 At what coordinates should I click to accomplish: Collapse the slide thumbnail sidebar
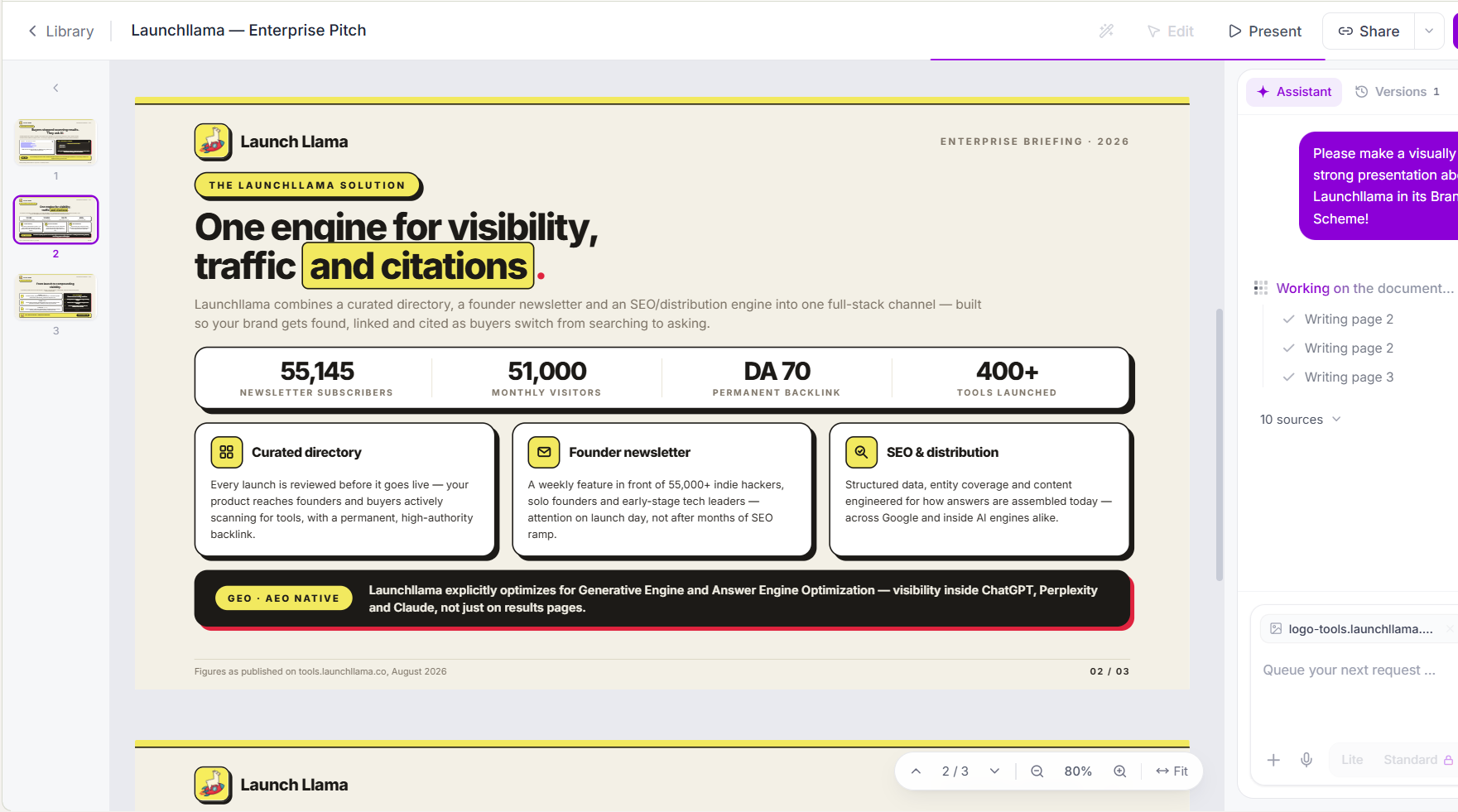(55, 88)
